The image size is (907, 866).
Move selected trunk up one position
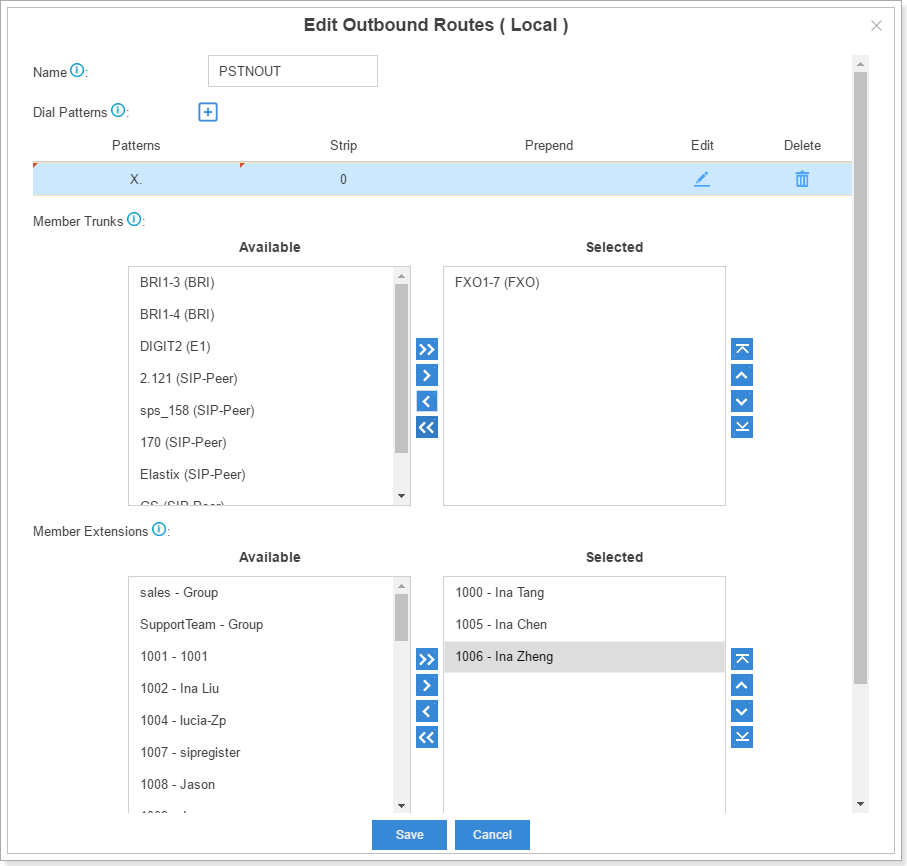(x=742, y=375)
